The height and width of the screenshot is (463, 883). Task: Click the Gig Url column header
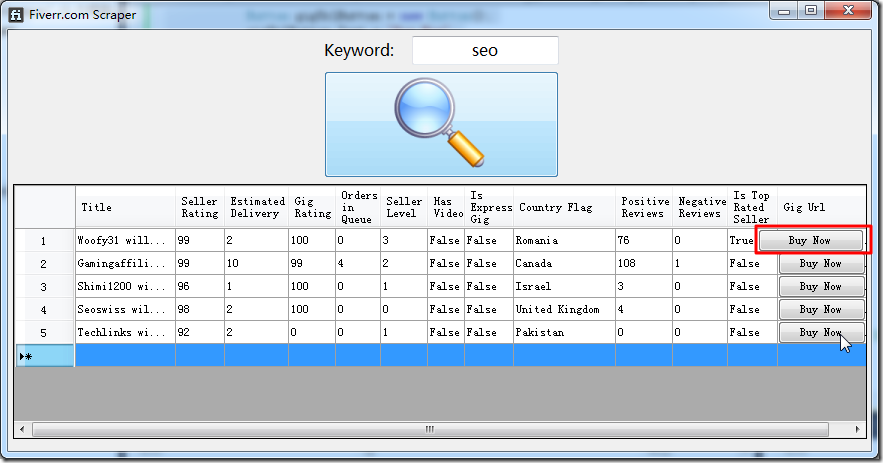822,207
